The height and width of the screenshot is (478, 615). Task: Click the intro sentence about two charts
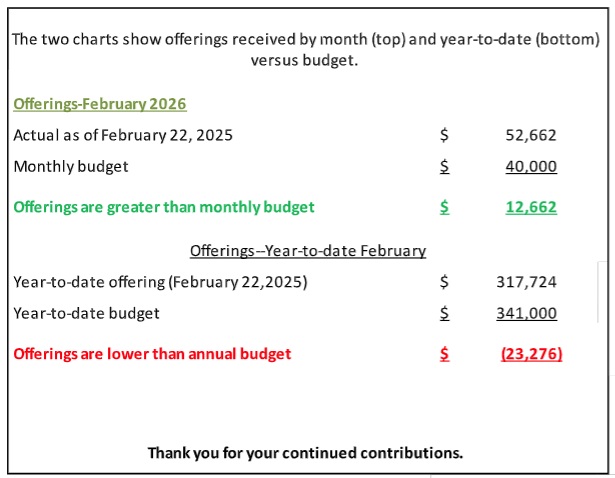coord(307,50)
